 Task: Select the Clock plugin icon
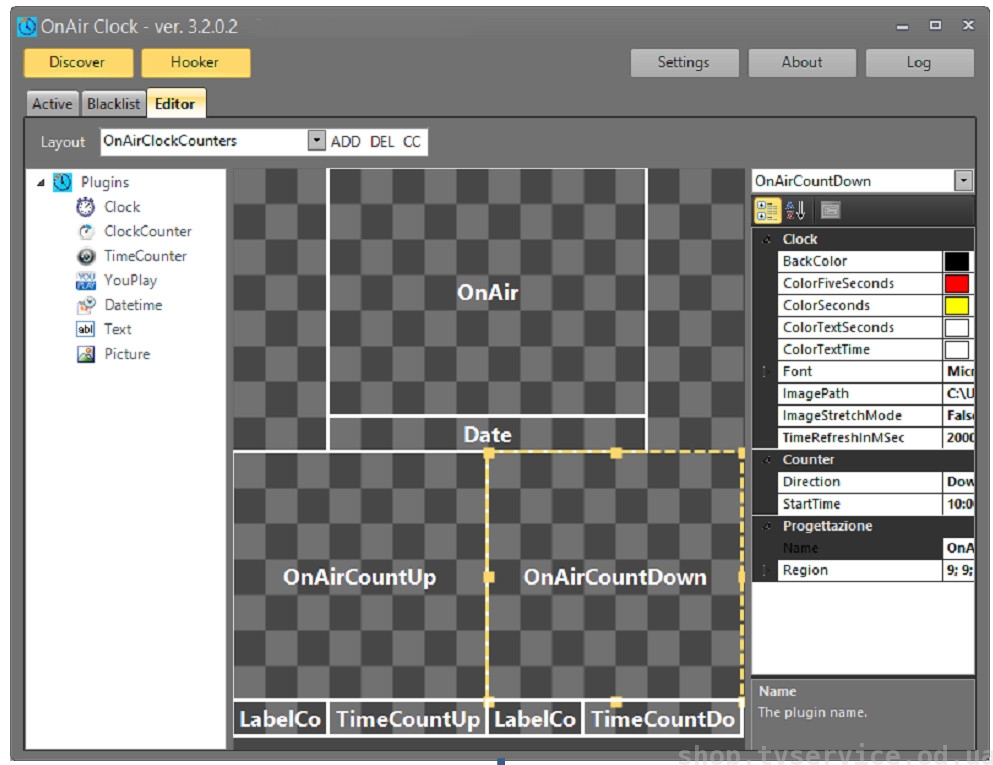click(86, 207)
